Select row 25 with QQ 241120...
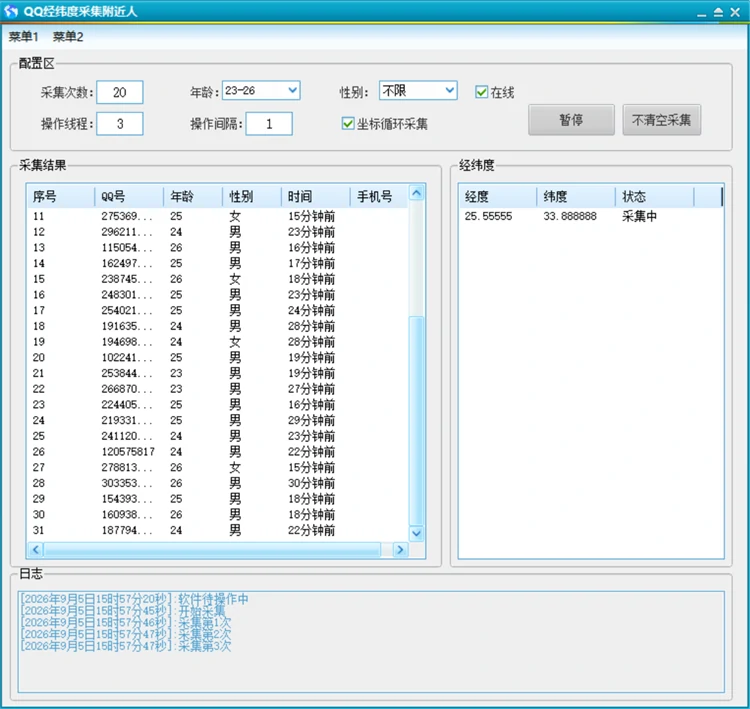 pos(218,436)
